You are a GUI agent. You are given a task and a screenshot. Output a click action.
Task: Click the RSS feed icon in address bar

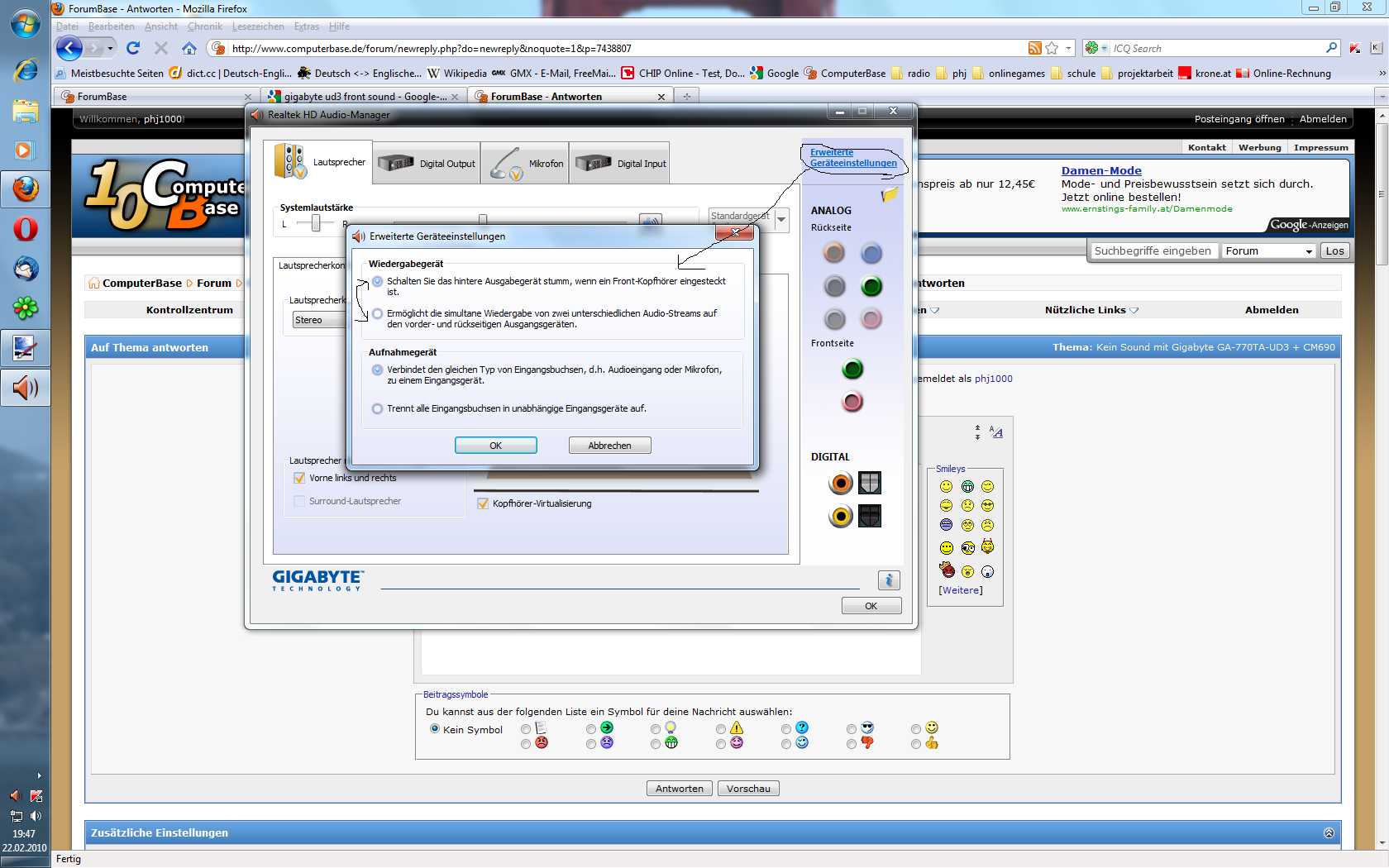click(x=1035, y=48)
